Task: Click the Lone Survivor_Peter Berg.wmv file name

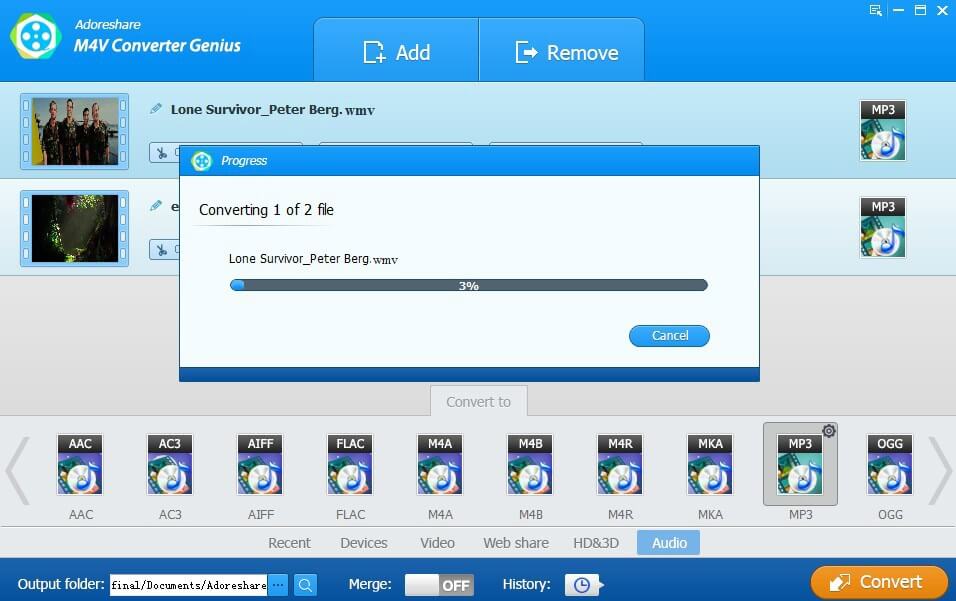Action: [x=273, y=110]
